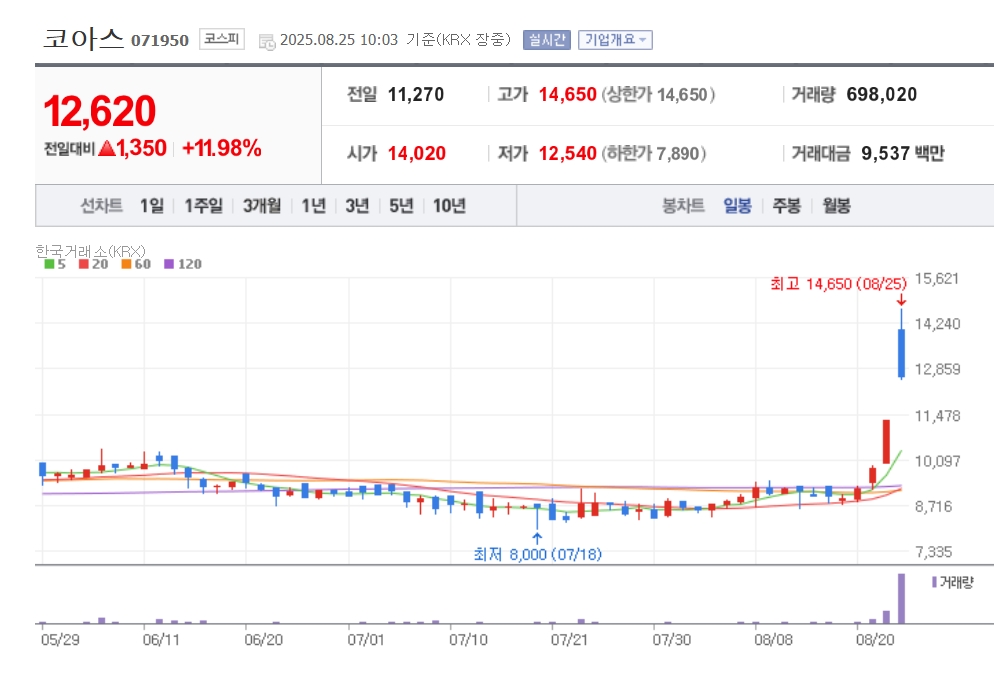
Task: Click the purple 120-day moving average legend
Action: [183, 264]
